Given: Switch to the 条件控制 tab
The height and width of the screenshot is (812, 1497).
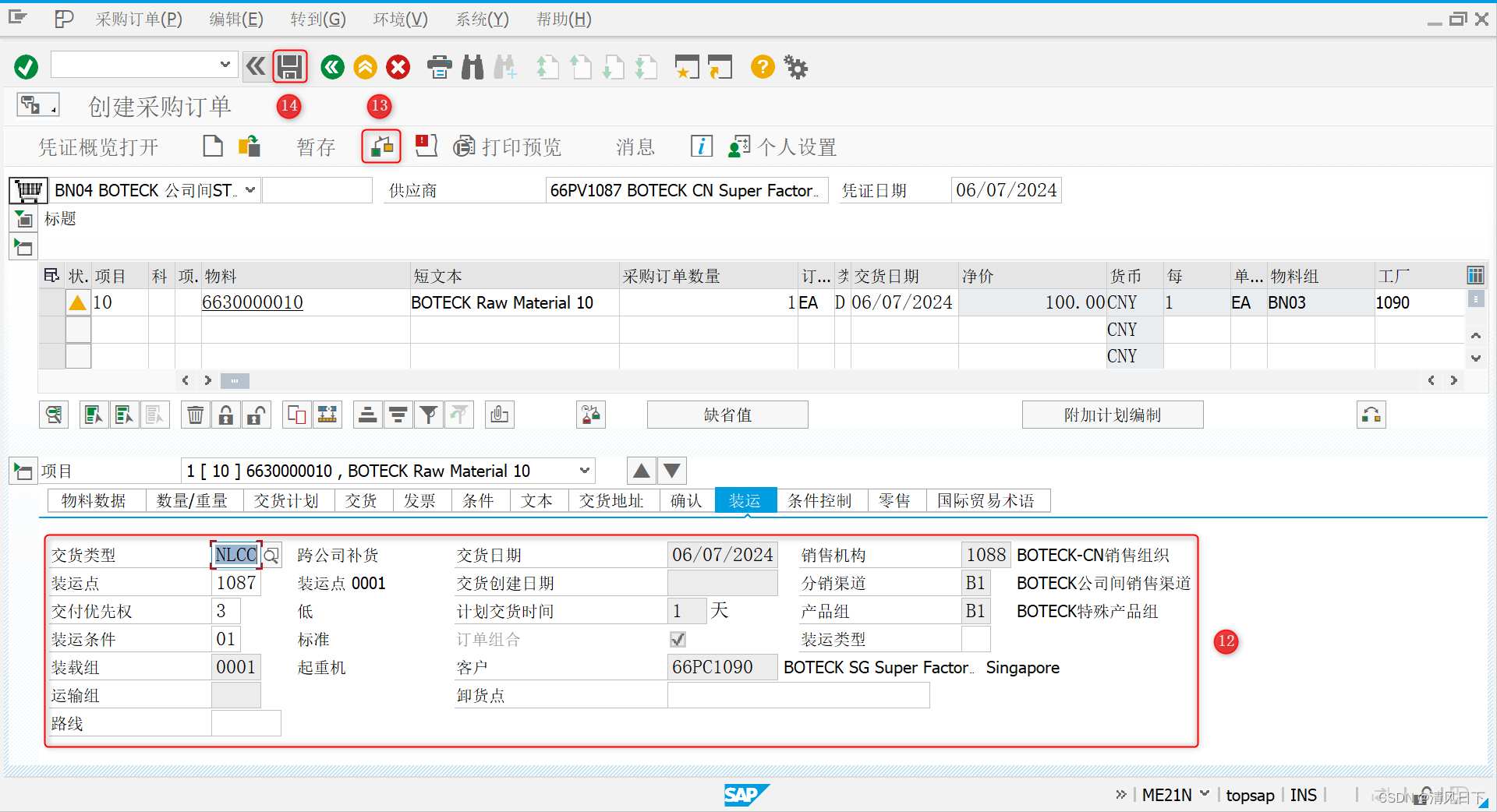Looking at the screenshot, I should pos(819,500).
